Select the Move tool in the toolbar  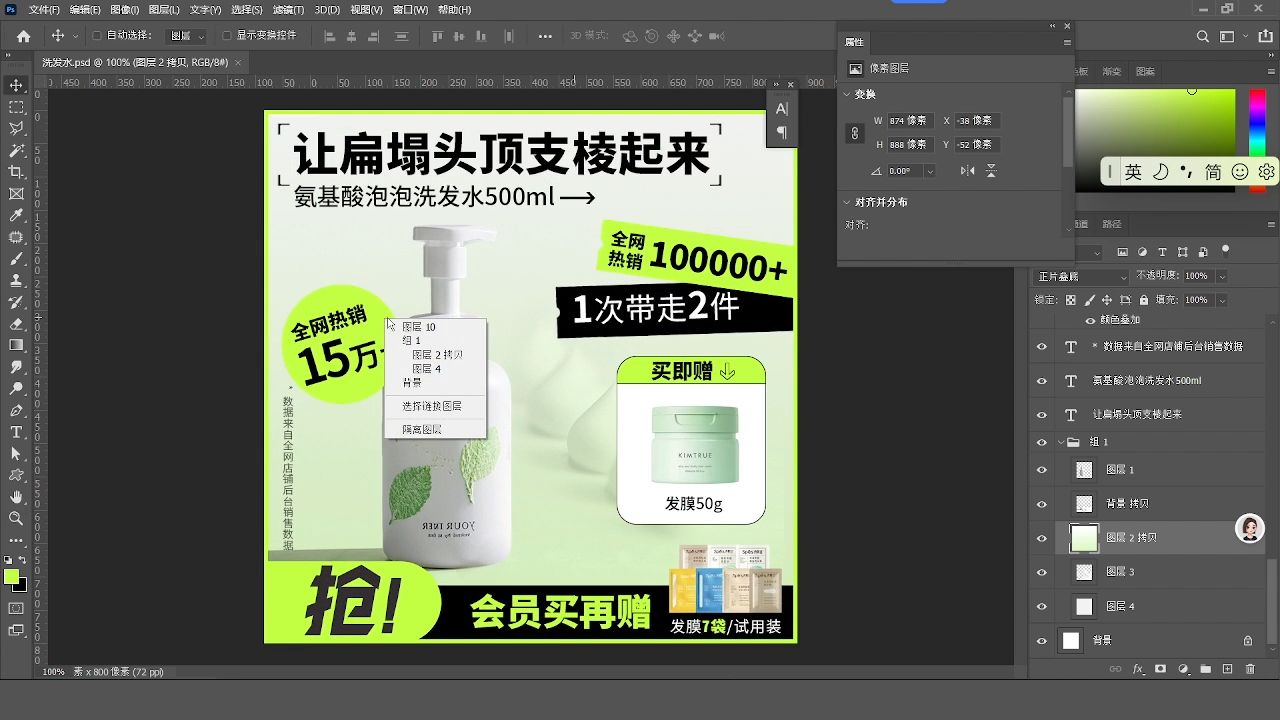pos(15,85)
